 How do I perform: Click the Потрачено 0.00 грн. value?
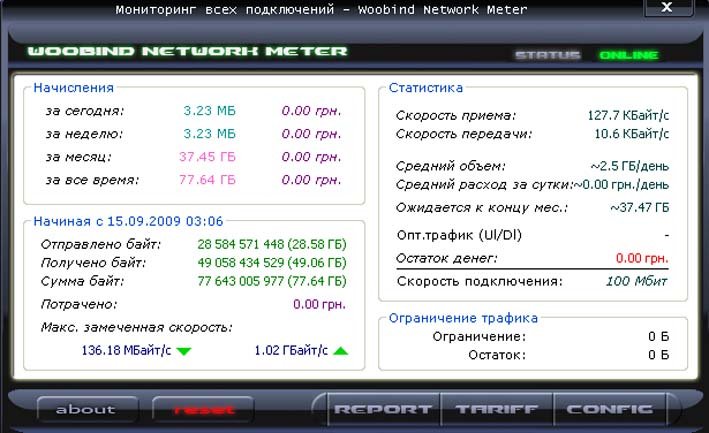point(319,304)
